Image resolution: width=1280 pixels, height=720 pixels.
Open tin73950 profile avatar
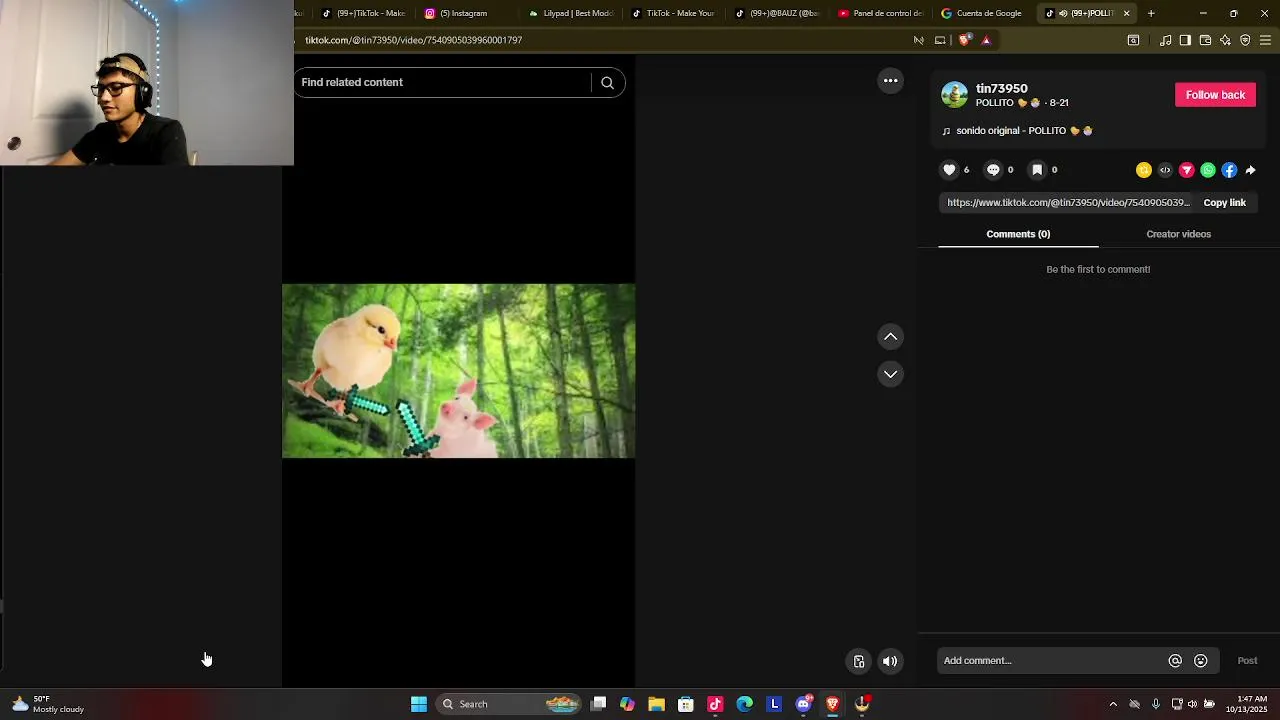[x=955, y=95]
